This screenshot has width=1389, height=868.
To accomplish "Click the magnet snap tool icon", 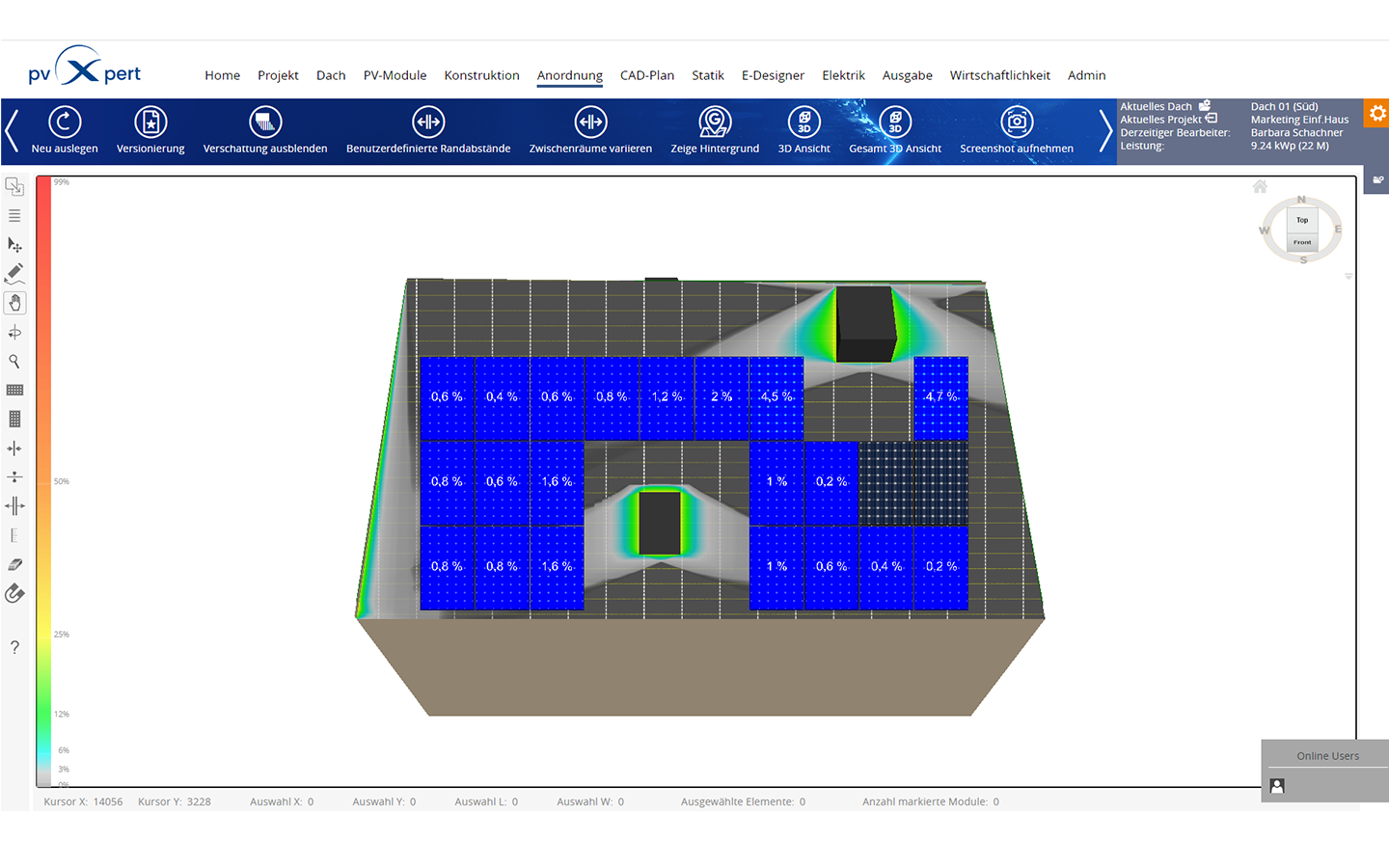I will click(14, 594).
